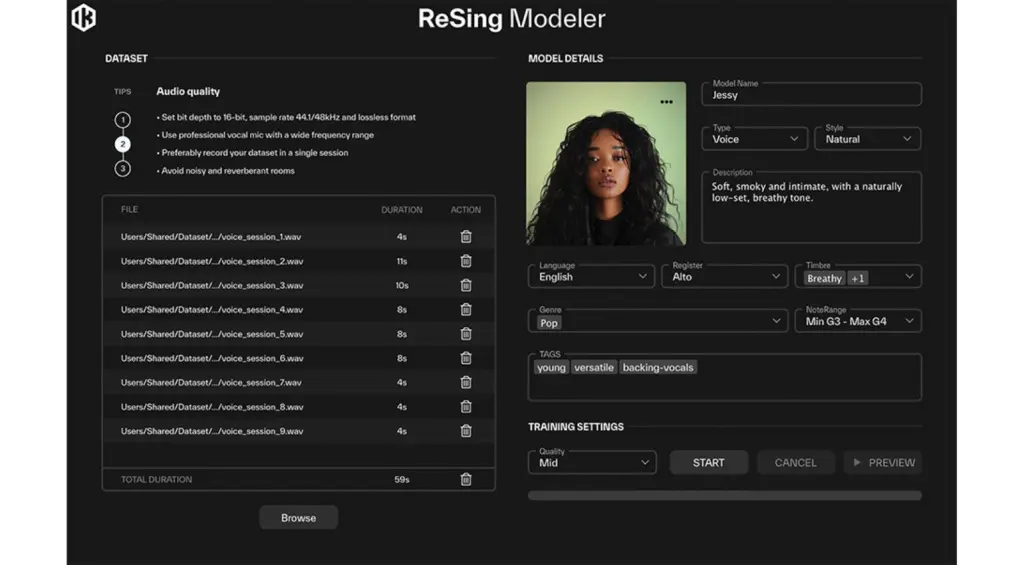
Task: Open the three-dot menu on the portrait image
Action: point(666,102)
